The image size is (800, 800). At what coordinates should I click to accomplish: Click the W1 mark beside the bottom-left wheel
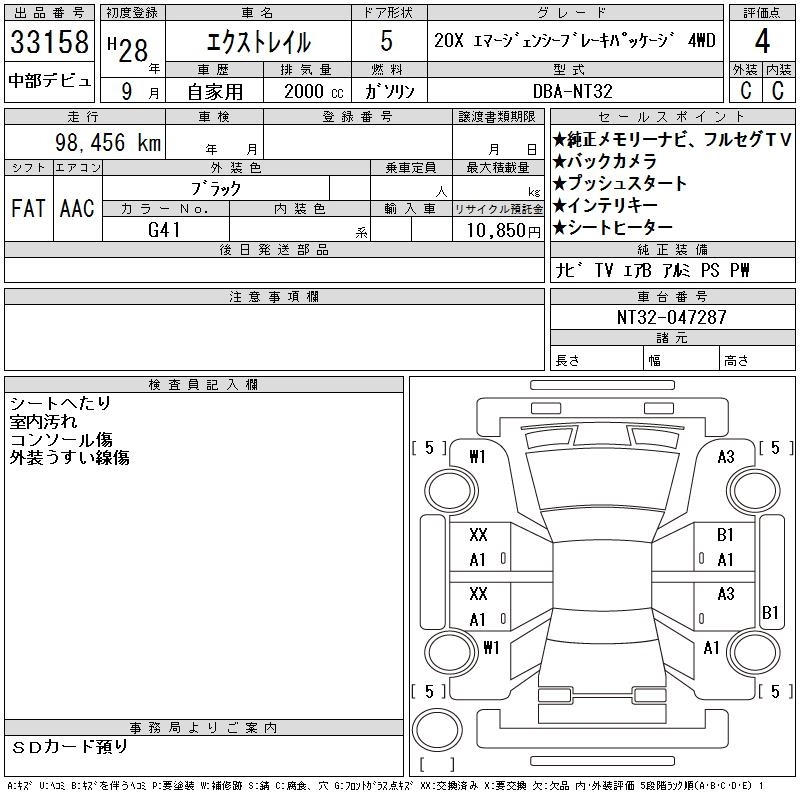pos(491,648)
